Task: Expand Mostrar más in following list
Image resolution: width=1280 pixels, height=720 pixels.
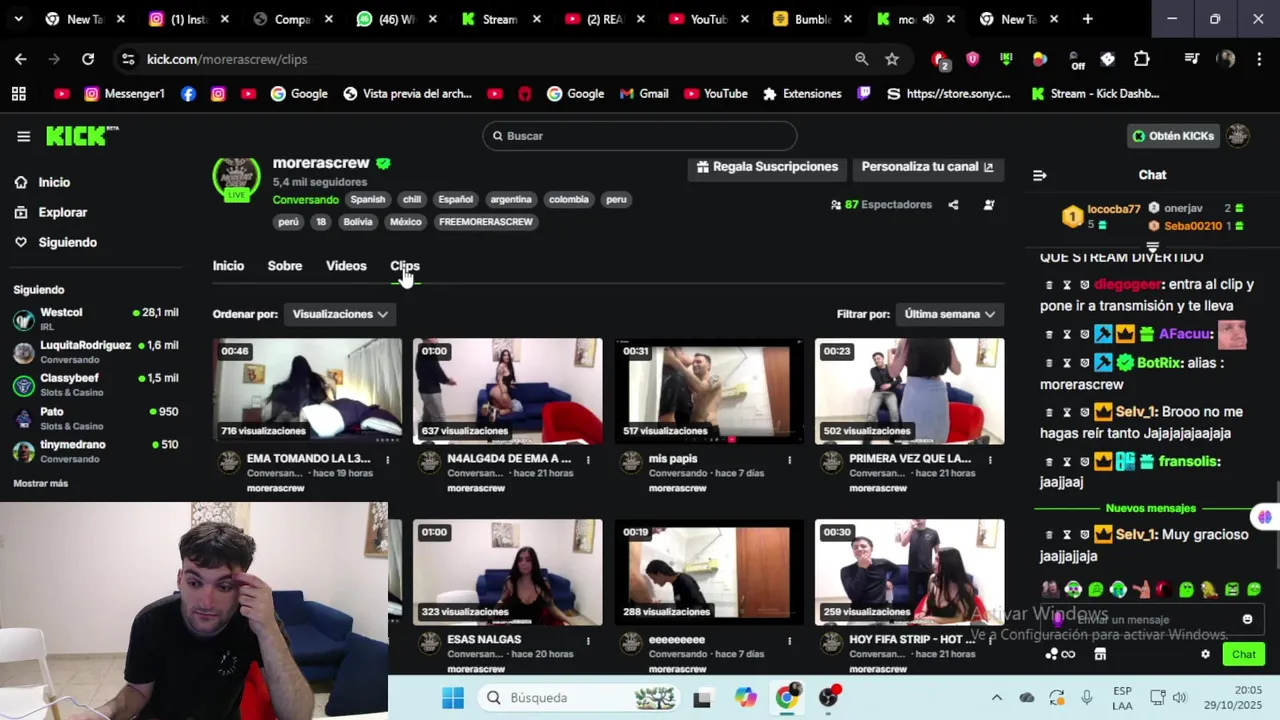Action: [x=40, y=484]
